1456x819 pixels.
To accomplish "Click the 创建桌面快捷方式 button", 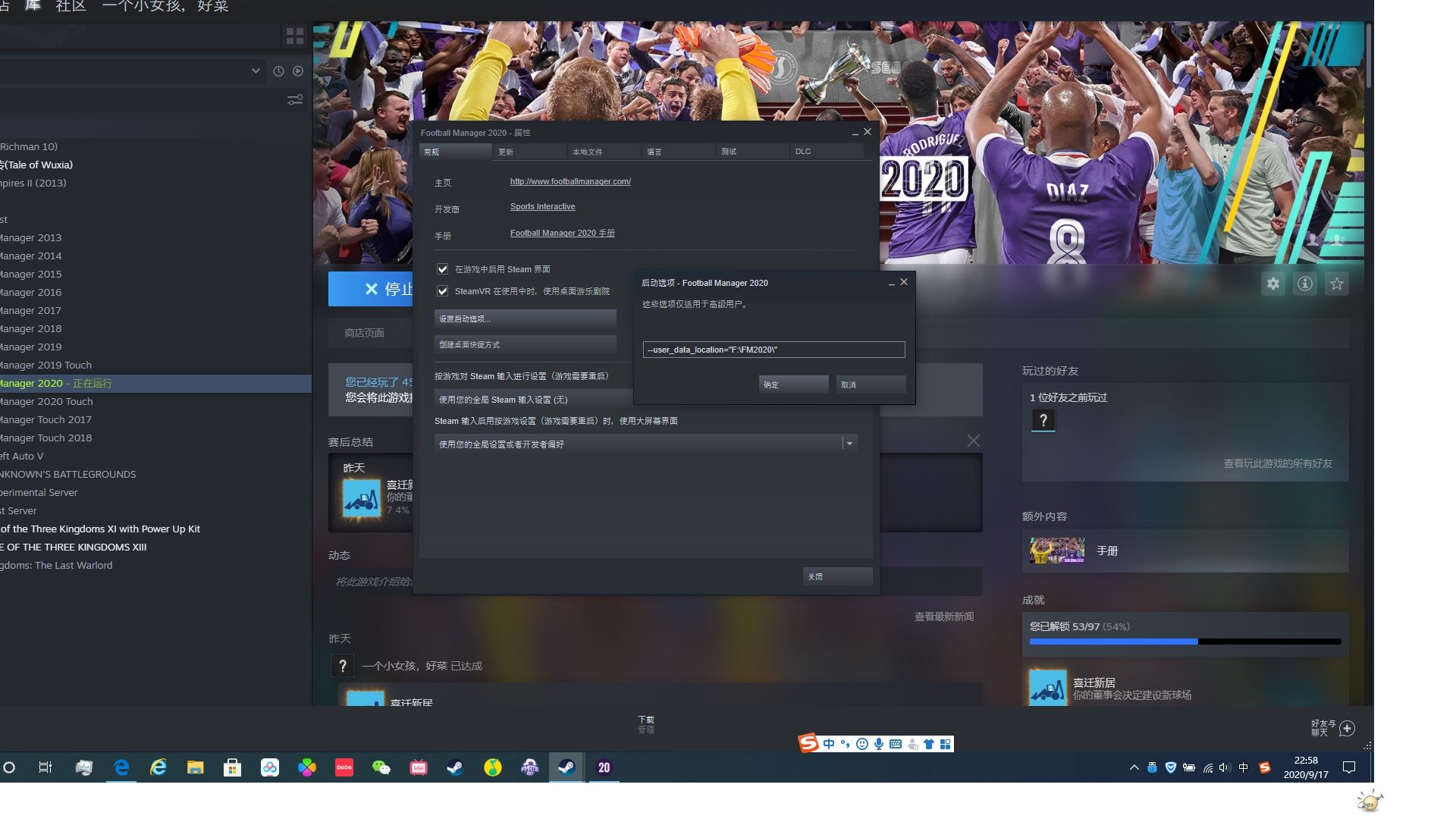I will pyautogui.click(x=525, y=344).
